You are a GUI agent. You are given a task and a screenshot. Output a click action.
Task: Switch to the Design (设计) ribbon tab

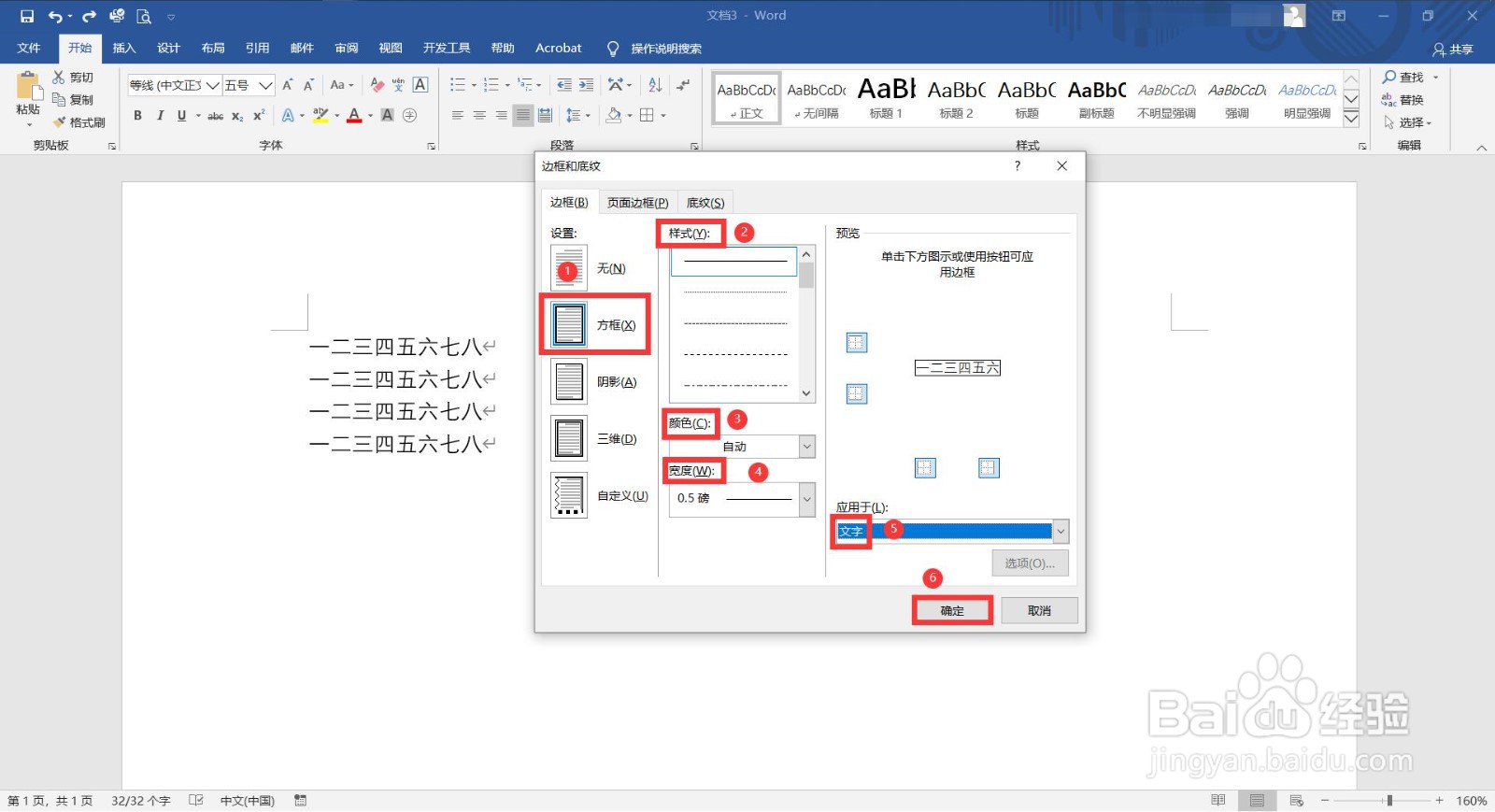pos(168,48)
